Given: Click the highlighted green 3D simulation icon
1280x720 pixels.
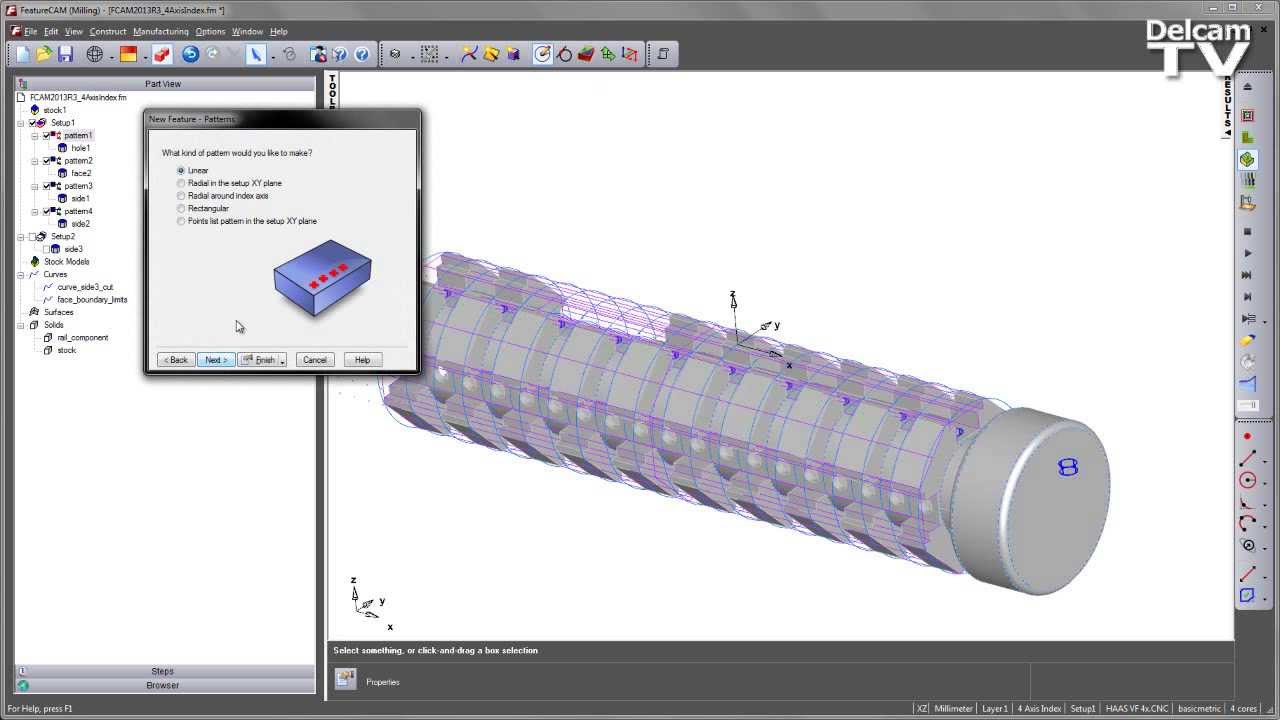Looking at the screenshot, I should click(1247, 159).
